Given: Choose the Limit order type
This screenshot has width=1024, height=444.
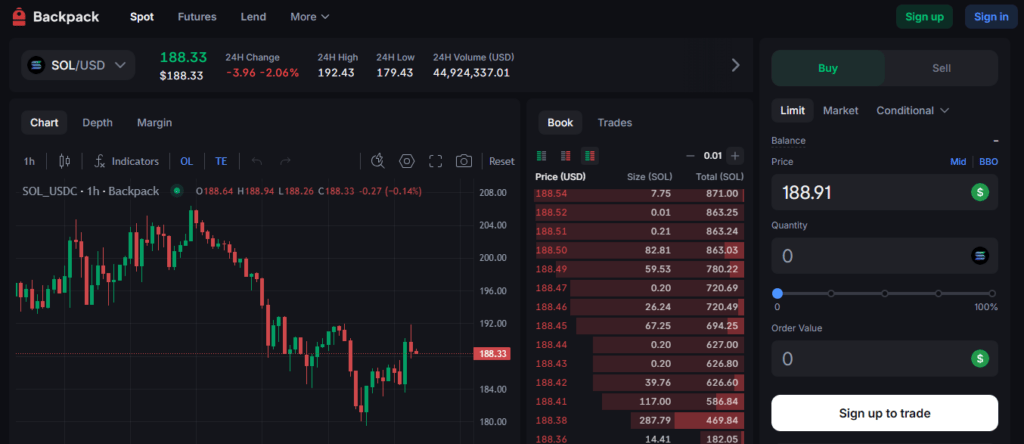Looking at the screenshot, I should (792, 111).
